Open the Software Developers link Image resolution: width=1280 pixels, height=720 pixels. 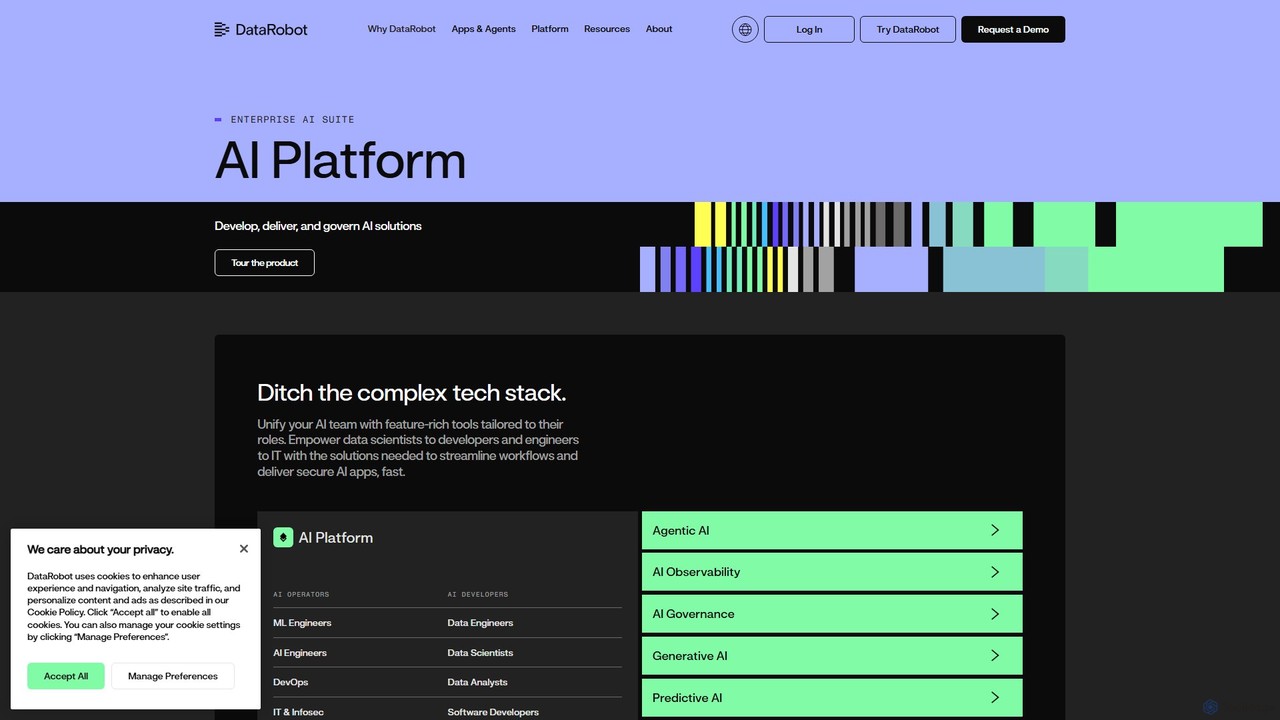tap(493, 712)
